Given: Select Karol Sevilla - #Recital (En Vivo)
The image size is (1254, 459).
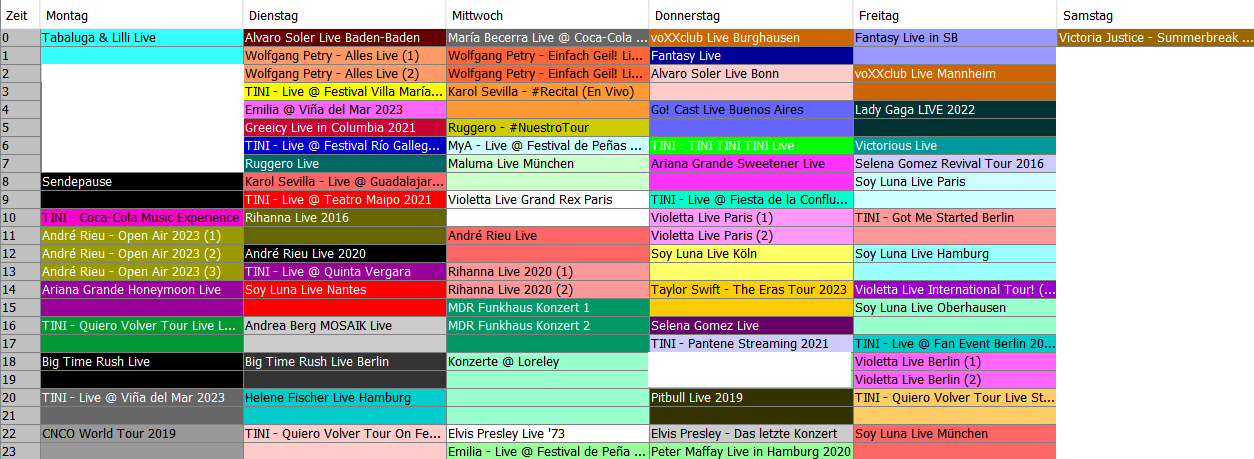Looking at the screenshot, I should coord(547,92).
